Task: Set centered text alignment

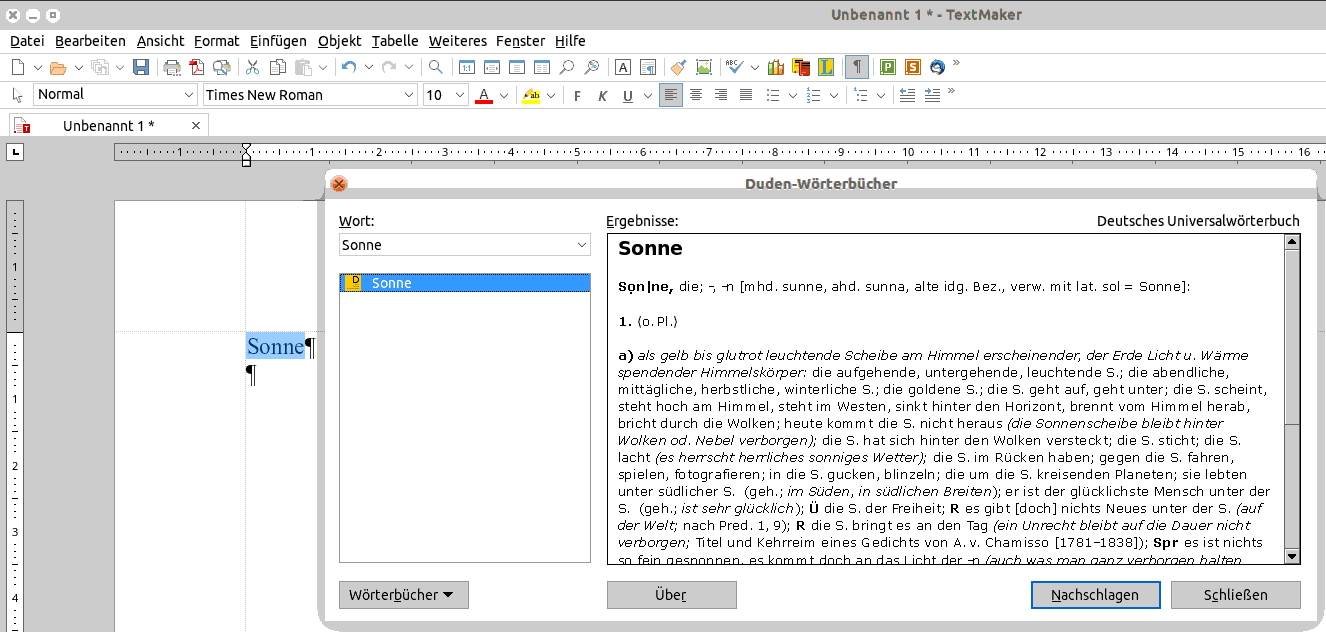Action: (696, 95)
